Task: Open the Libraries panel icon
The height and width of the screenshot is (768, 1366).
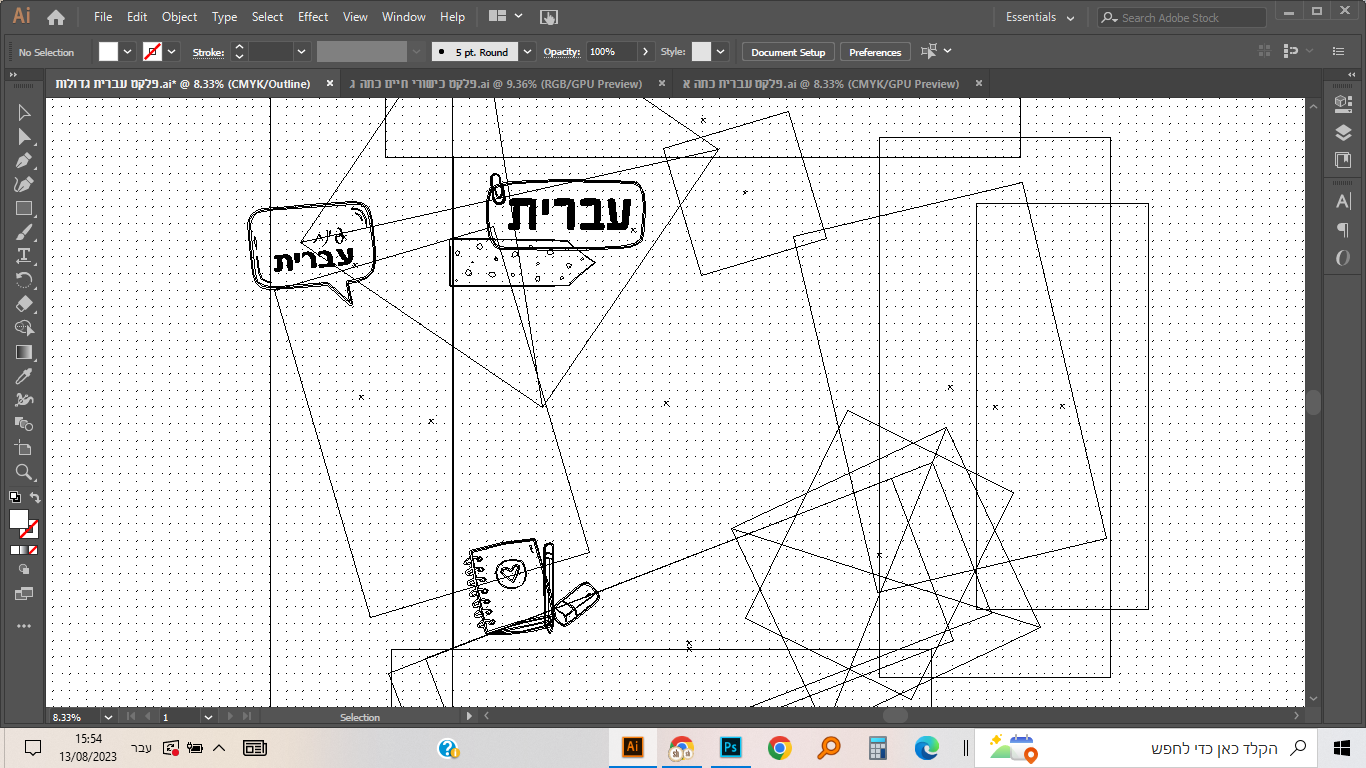Action: [1343, 159]
